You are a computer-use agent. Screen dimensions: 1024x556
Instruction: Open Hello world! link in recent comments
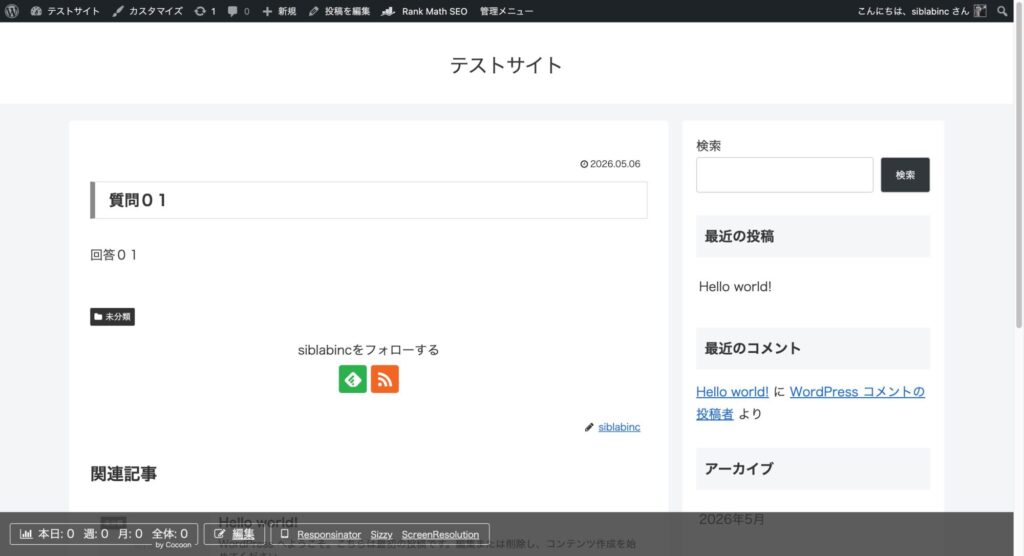click(x=731, y=391)
